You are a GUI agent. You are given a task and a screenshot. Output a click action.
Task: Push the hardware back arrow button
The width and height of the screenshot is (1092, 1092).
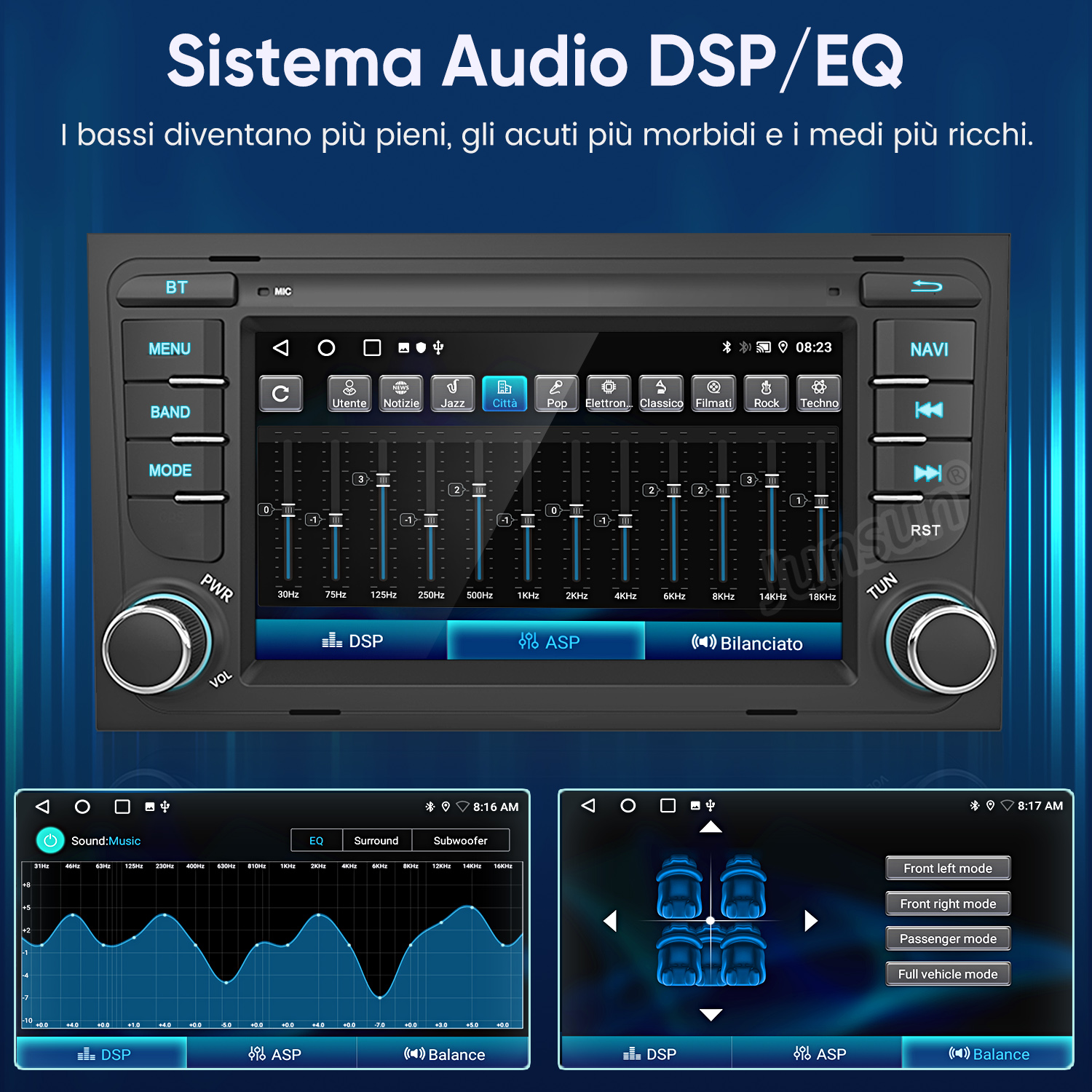pos(923,288)
